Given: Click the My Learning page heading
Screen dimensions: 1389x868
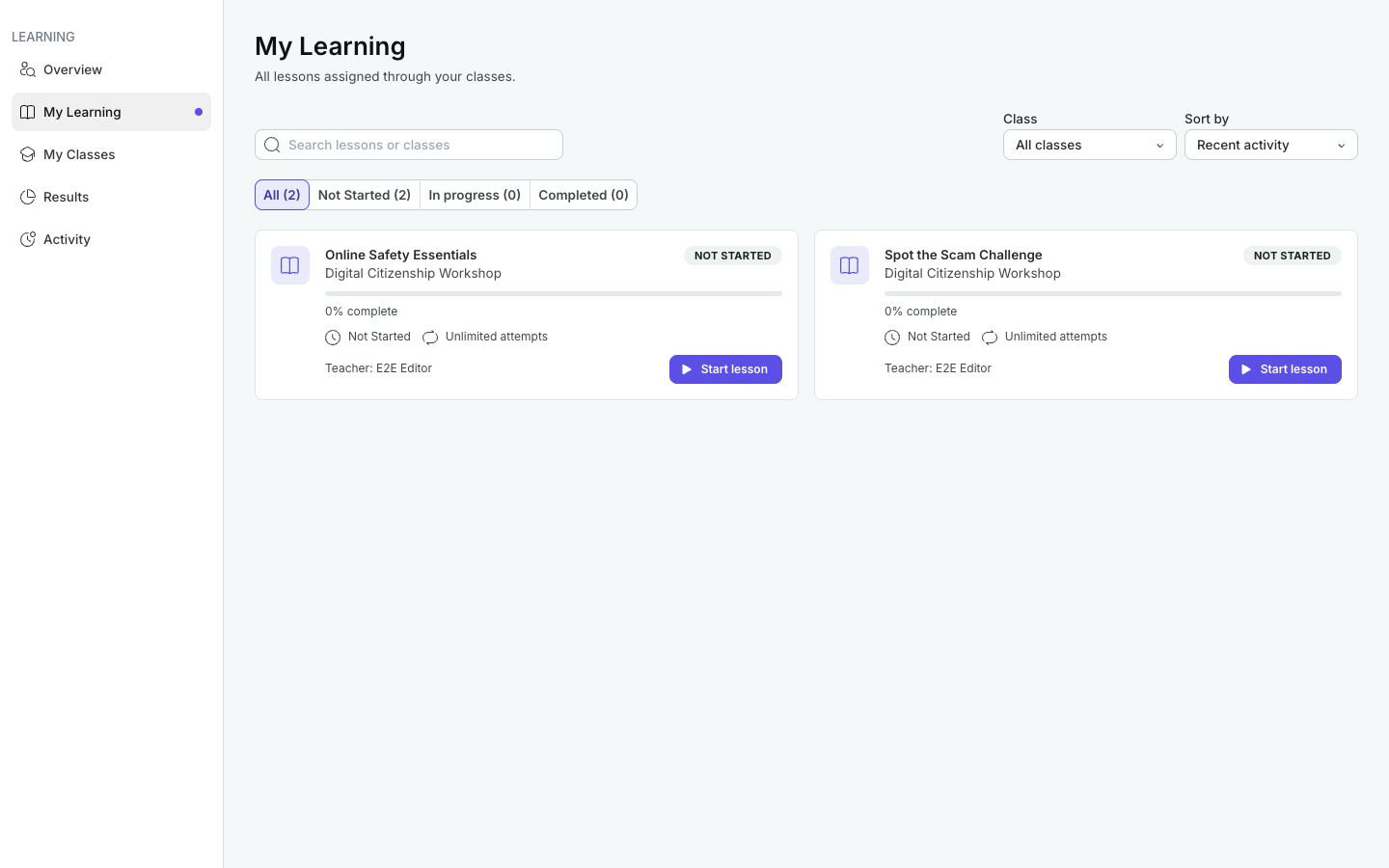Looking at the screenshot, I should tap(330, 46).
